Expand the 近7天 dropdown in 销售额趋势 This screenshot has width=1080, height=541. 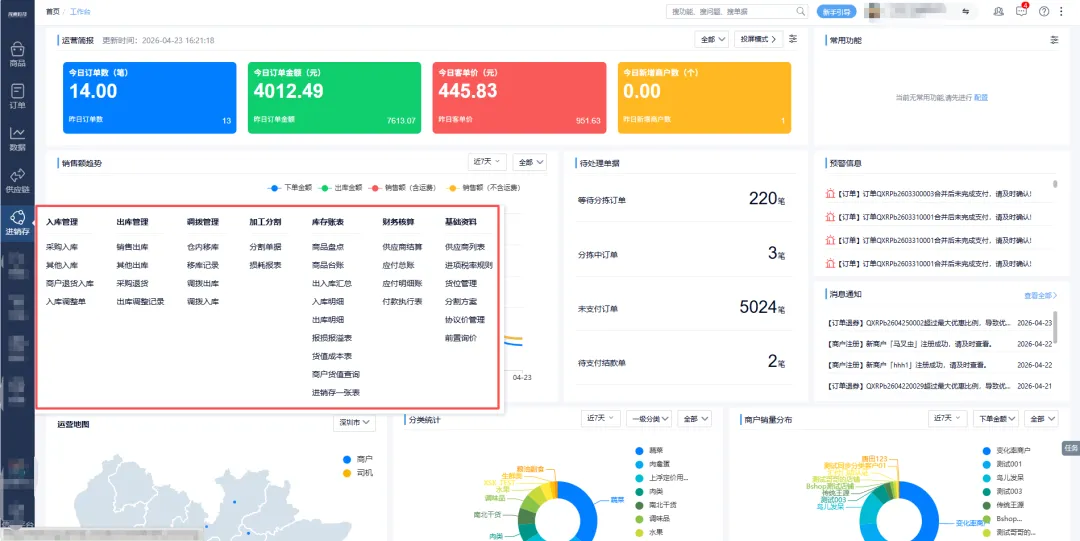coord(487,162)
